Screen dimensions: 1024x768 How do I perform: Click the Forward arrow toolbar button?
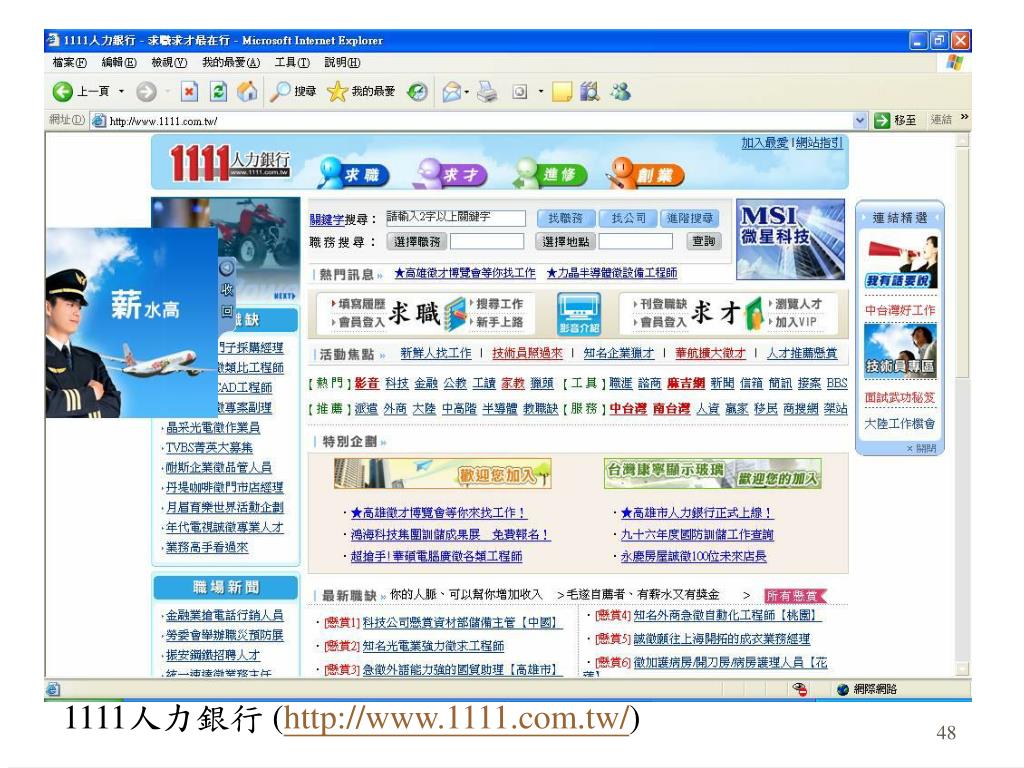(146, 92)
